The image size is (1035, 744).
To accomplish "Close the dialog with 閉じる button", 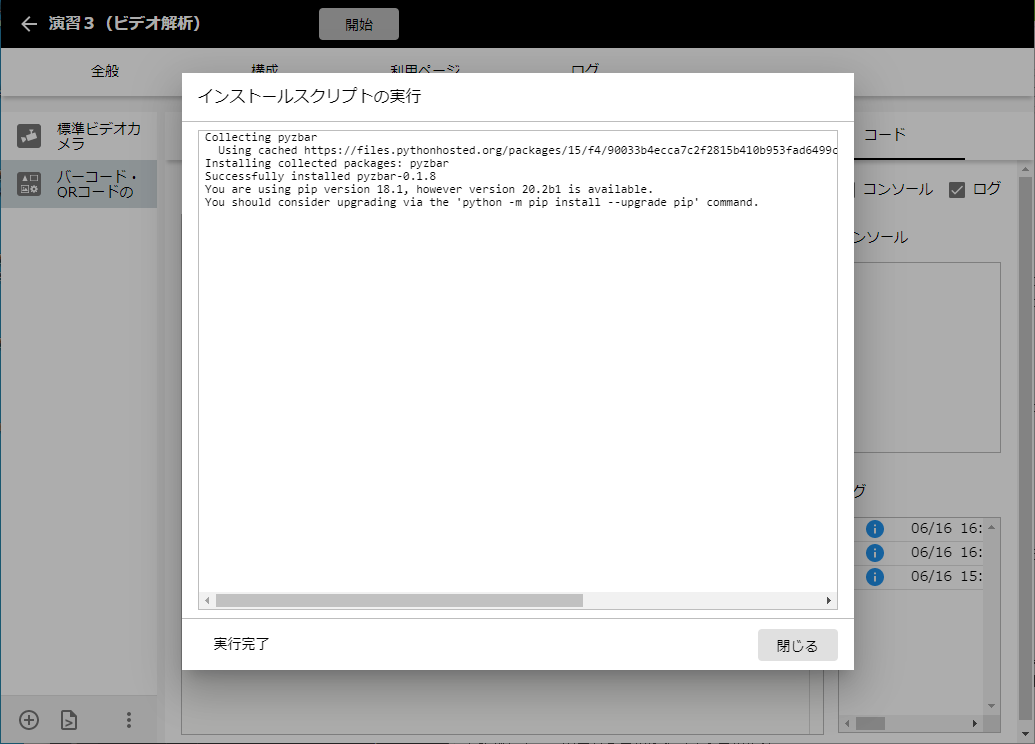I will coord(797,645).
